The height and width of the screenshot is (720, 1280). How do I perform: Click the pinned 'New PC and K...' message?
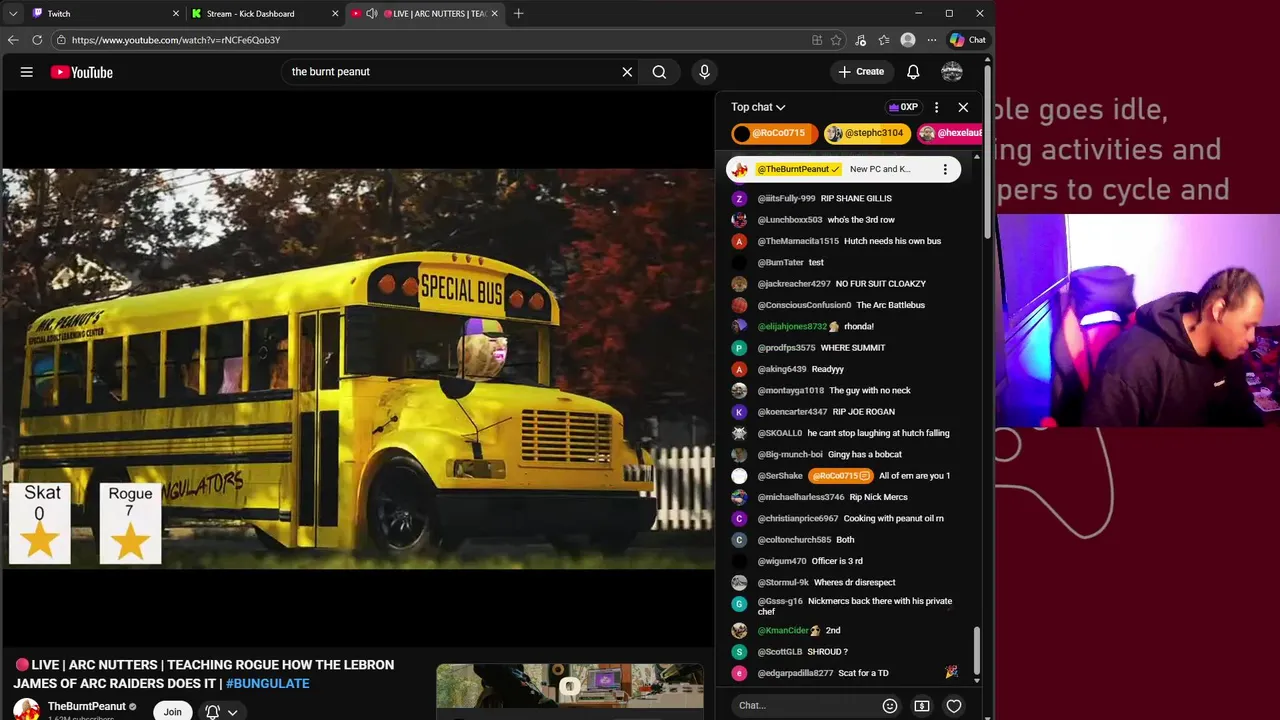click(x=880, y=169)
